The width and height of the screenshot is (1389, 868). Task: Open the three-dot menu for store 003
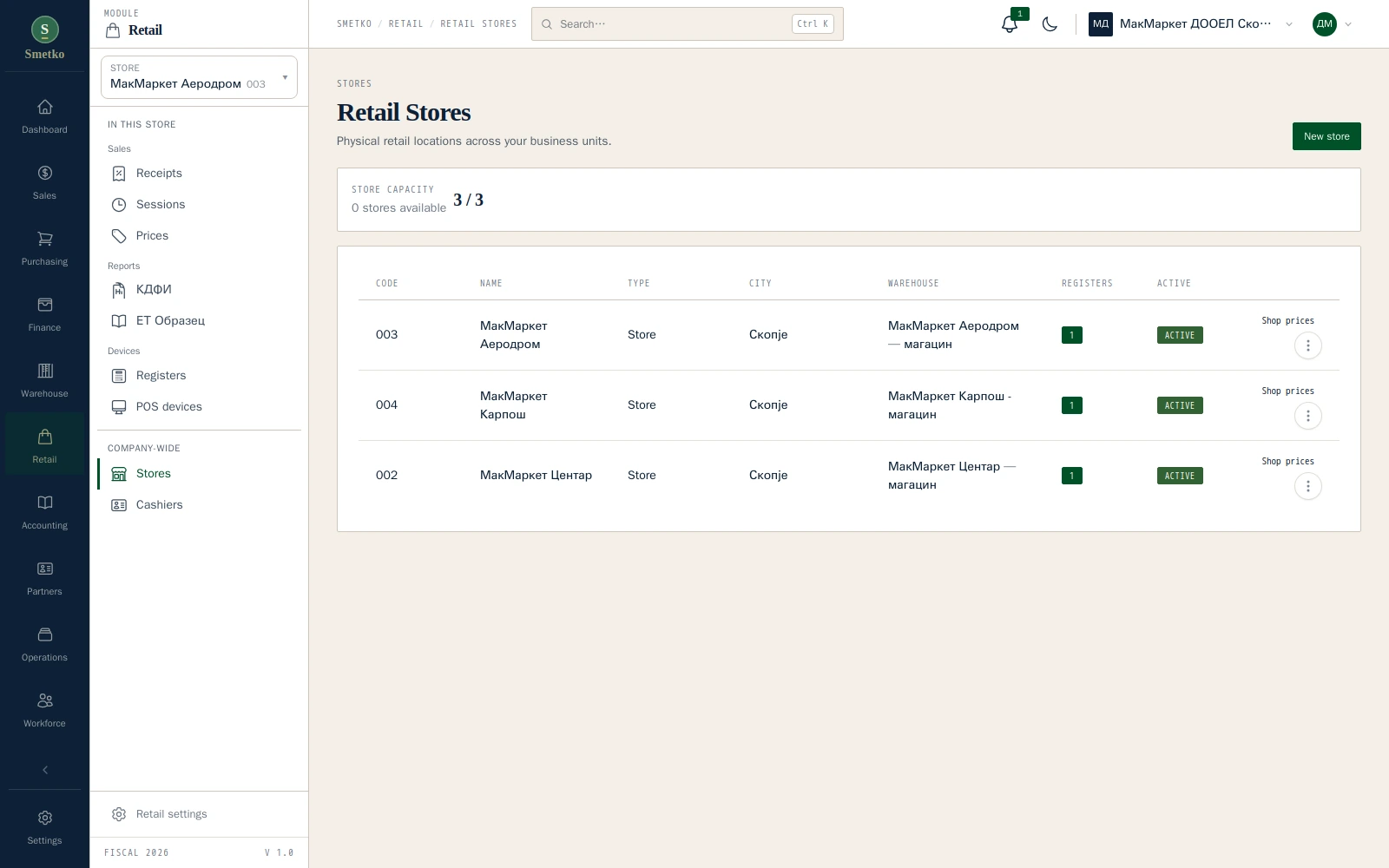(x=1308, y=345)
